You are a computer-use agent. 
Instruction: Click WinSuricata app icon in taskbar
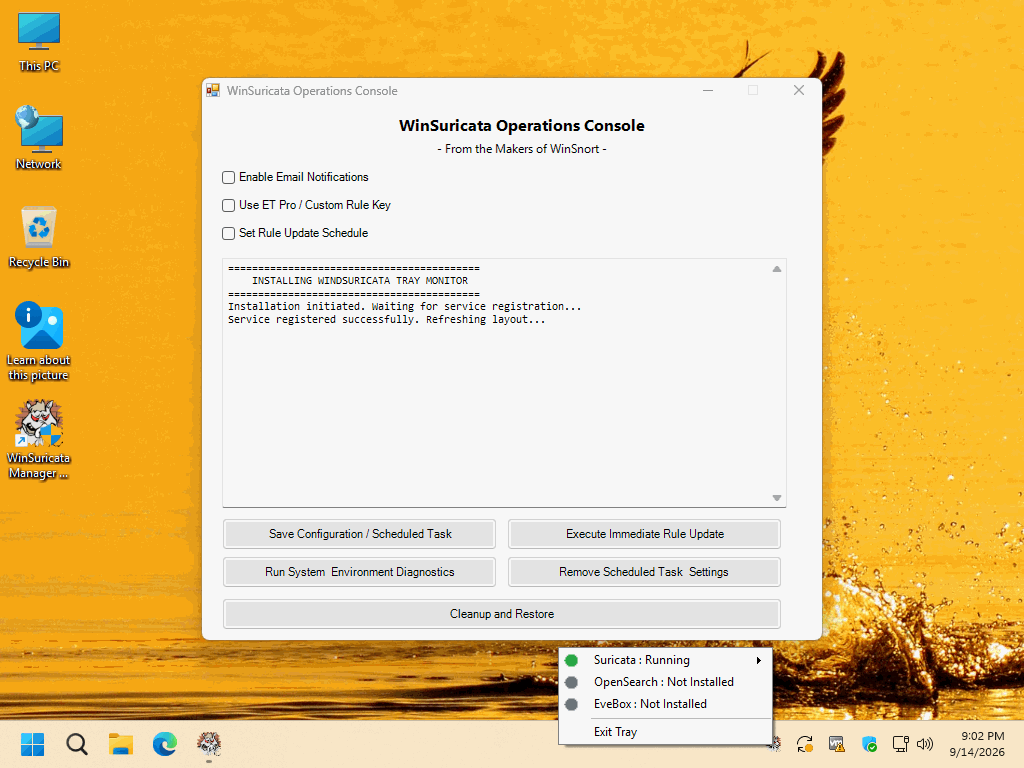click(209, 744)
